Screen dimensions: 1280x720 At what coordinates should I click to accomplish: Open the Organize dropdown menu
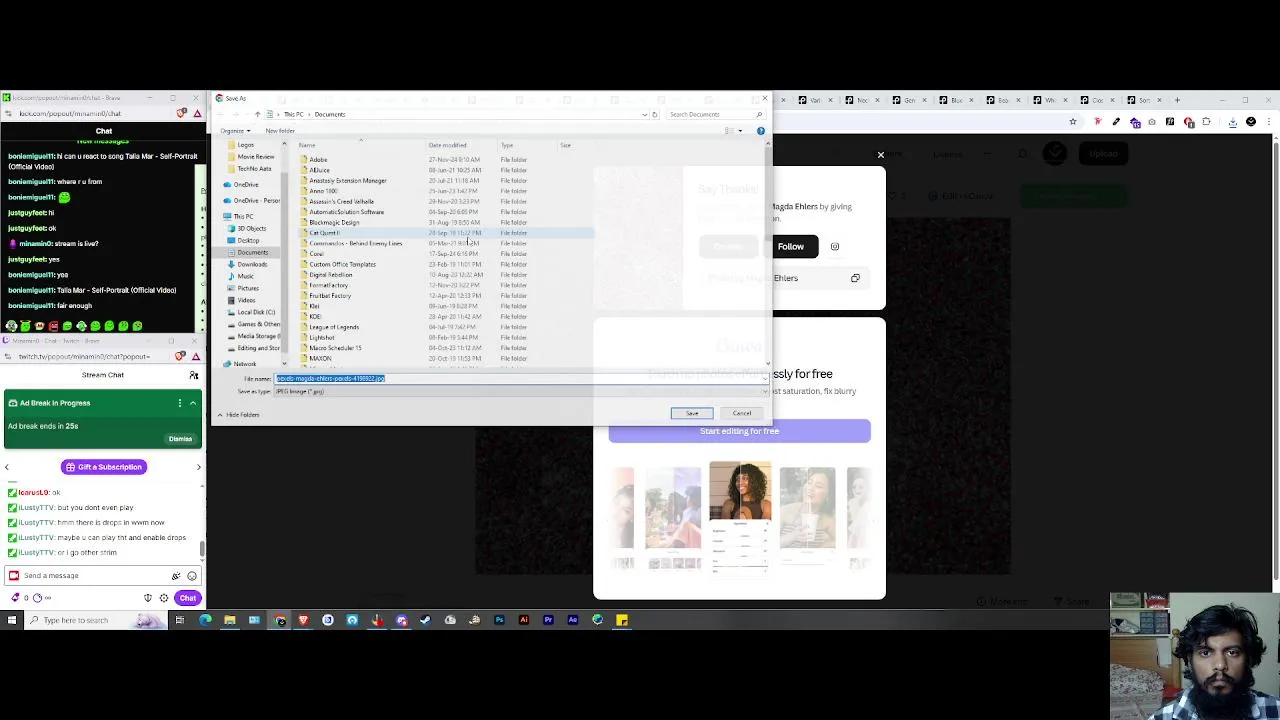(234, 131)
